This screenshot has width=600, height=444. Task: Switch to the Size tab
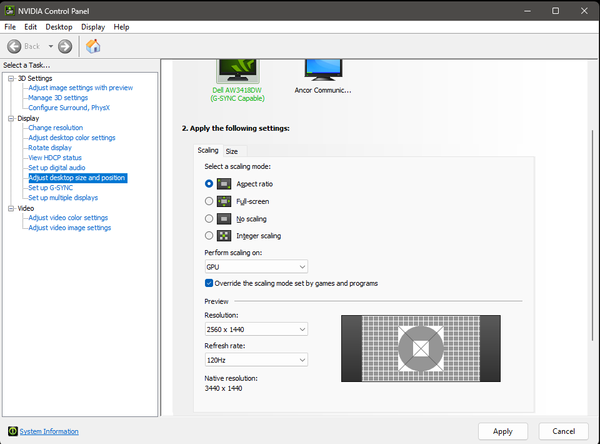[231, 151]
